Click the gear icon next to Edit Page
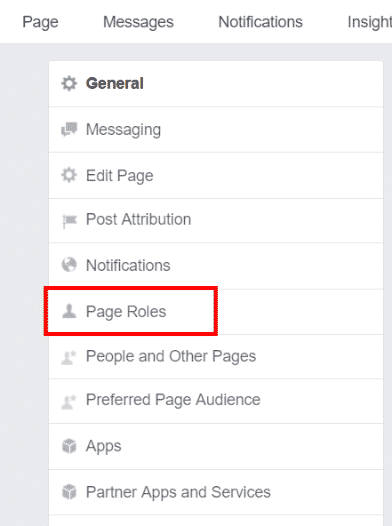 pyautogui.click(x=69, y=175)
